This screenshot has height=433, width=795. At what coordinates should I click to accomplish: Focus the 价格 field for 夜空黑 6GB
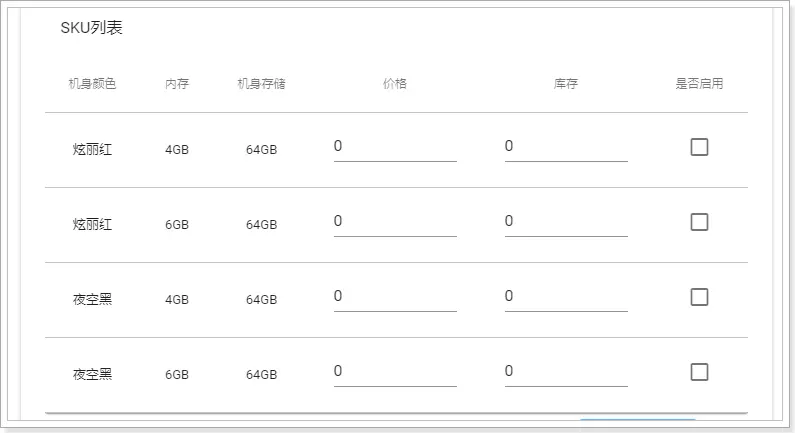pos(395,372)
